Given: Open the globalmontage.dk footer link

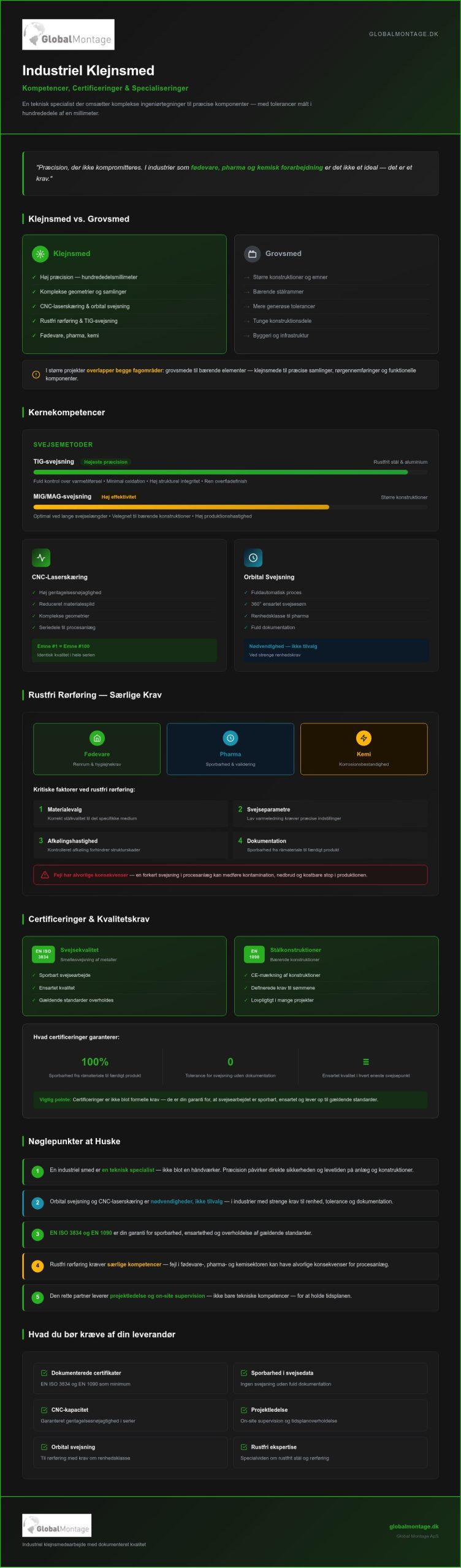Looking at the screenshot, I should (x=414, y=1526).
